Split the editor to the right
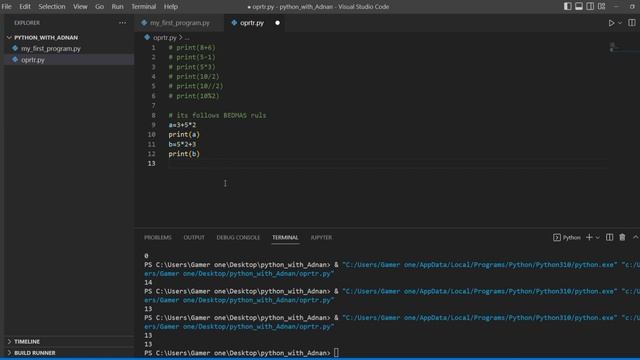This screenshot has width=640, height=360. (x=631, y=23)
